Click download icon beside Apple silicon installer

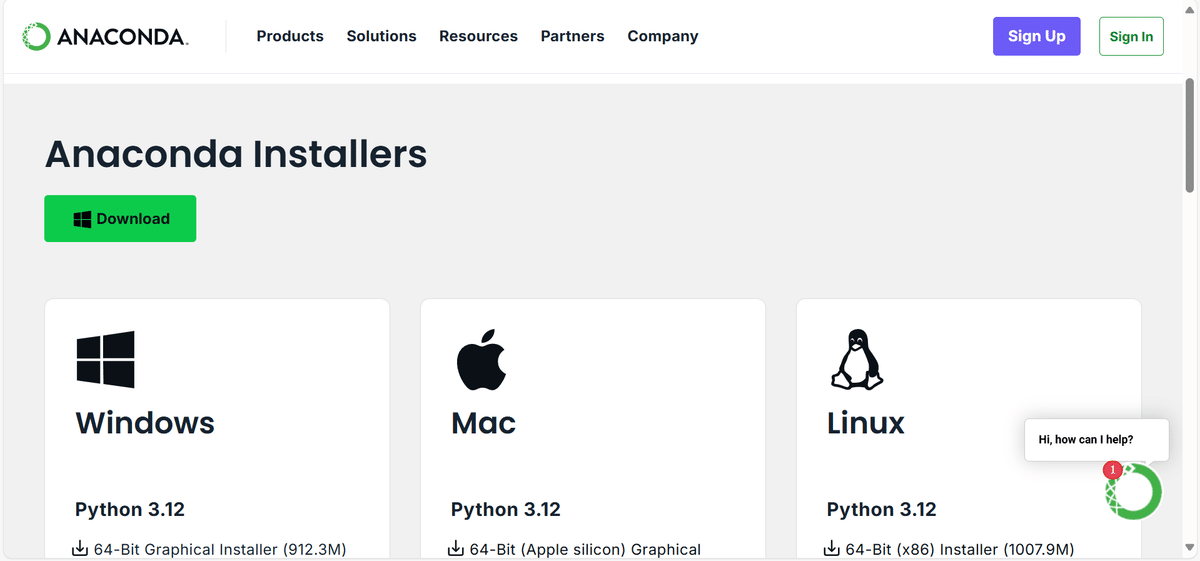(457, 549)
